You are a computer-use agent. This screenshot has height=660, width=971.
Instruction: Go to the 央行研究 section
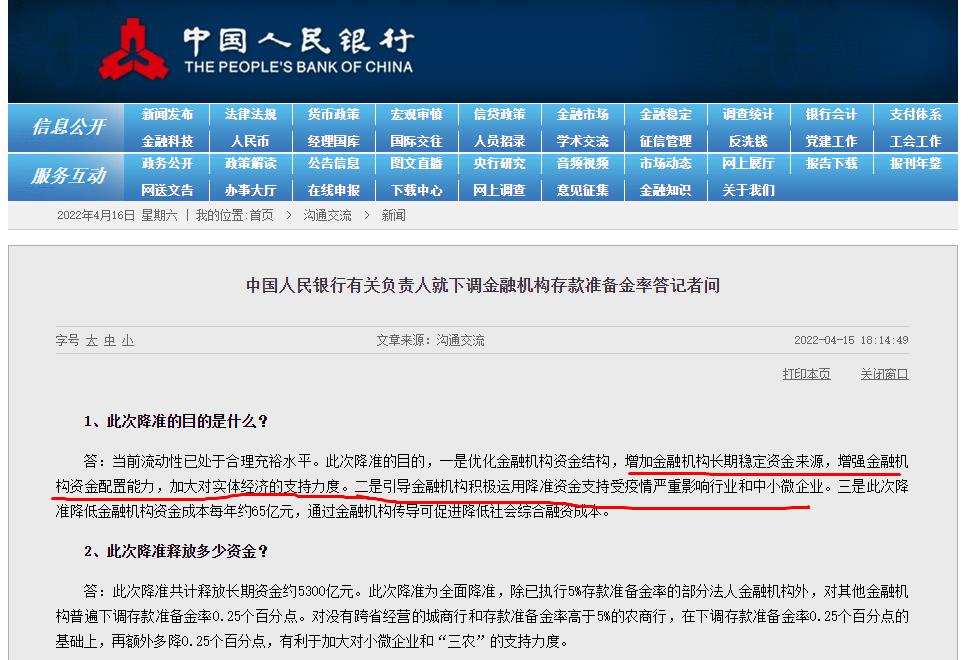tap(499, 163)
